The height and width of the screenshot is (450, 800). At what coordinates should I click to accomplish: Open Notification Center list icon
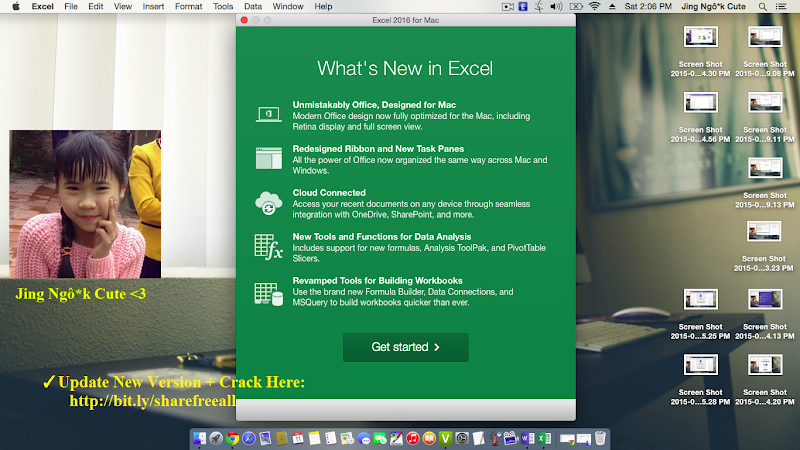coord(781,7)
